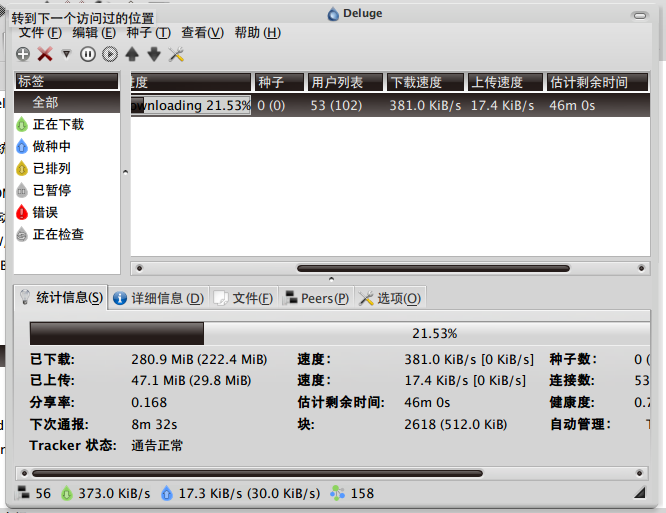666x513 pixels.
Task: Click the bottom panel horizontal scrollbar
Action: click(257, 473)
